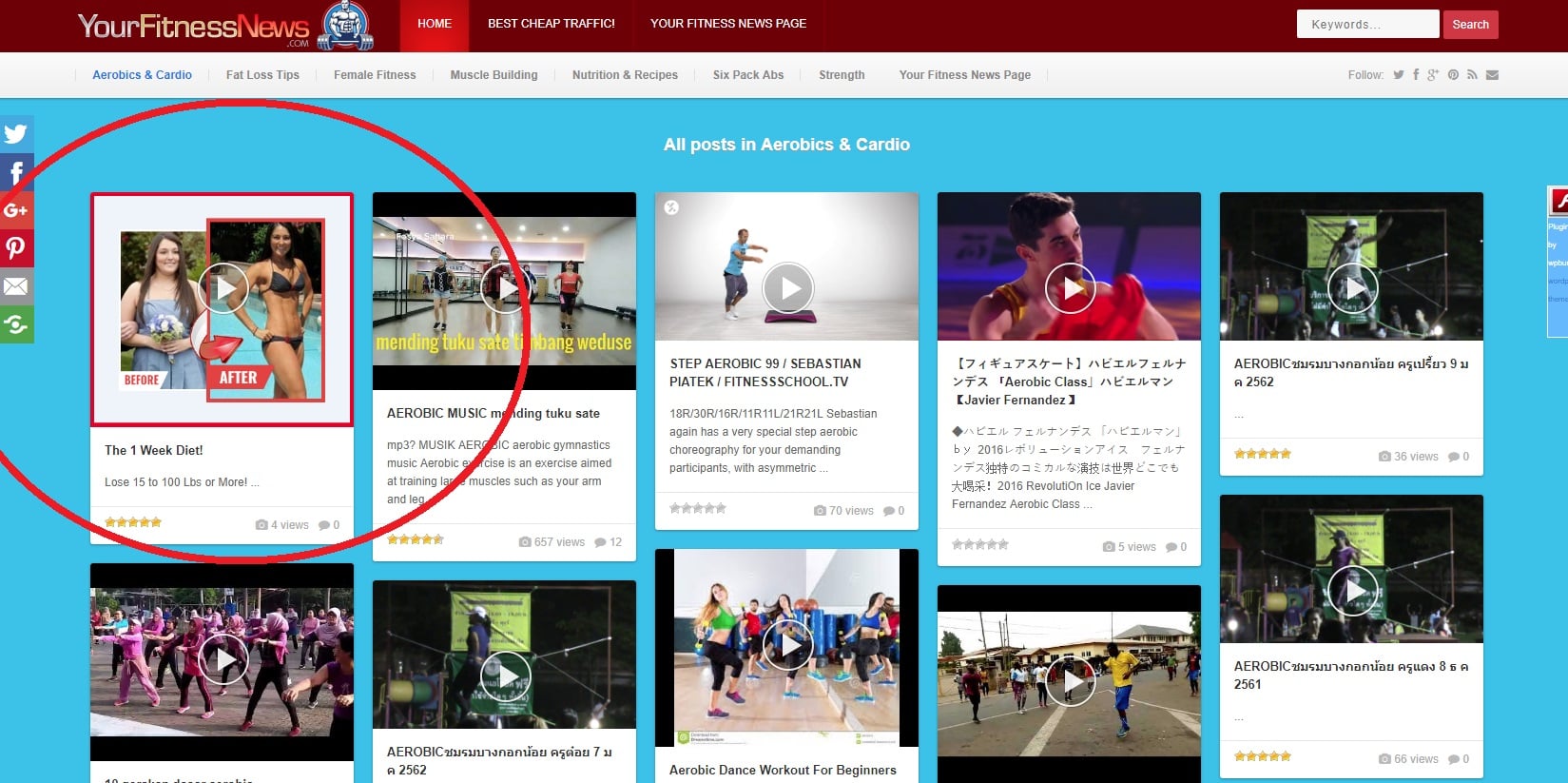
Task: Open the AEROBIC post titled ending in 2561
Action: pyautogui.click(x=1350, y=675)
